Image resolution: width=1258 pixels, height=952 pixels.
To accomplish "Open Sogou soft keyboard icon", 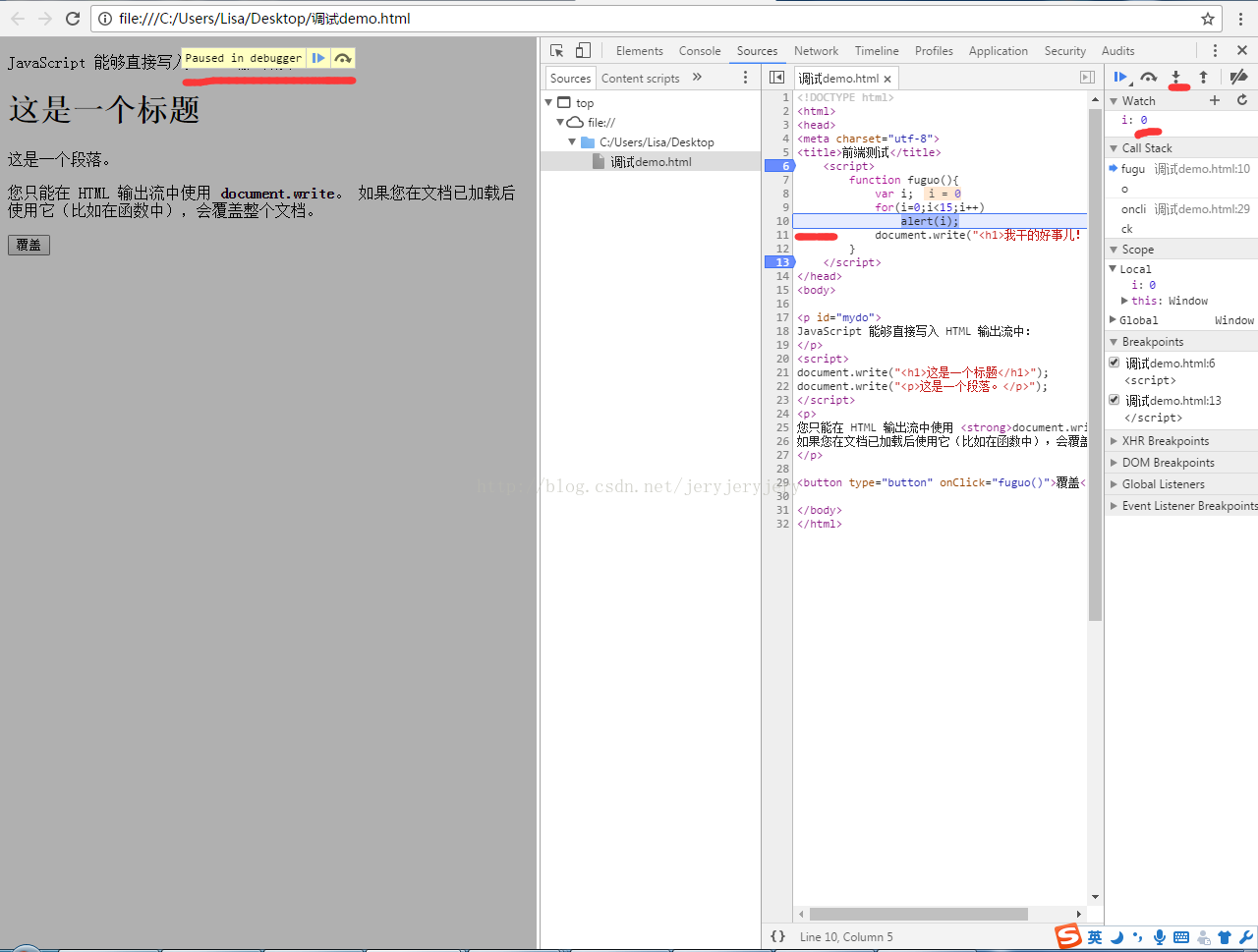I will coord(1181,937).
